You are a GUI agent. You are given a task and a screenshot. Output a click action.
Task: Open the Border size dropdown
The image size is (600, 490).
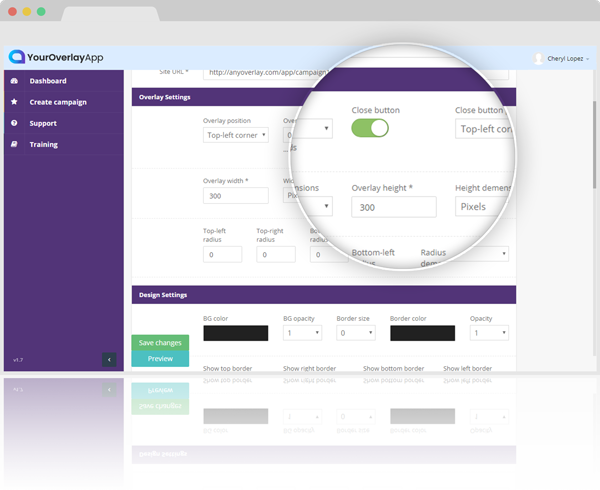tap(356, 333)
